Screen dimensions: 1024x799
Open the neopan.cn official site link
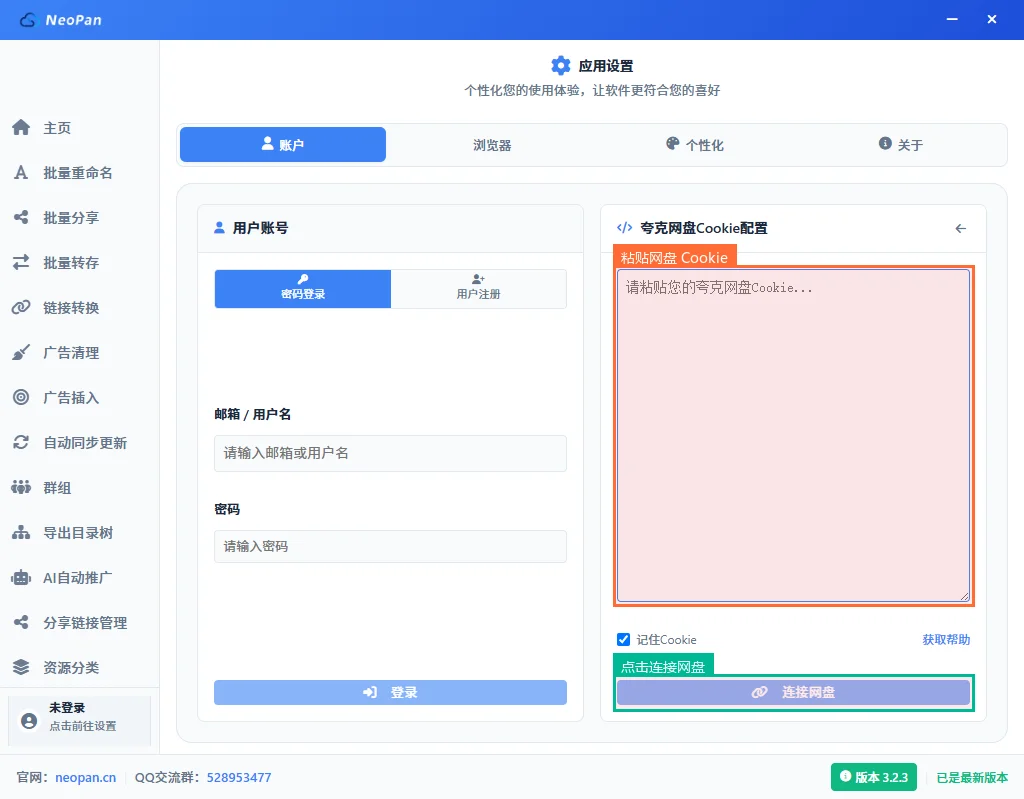coord(86,777)
